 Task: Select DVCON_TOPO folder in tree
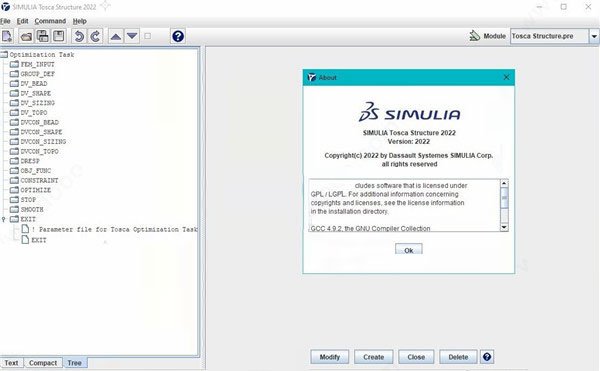coord(39,151)
